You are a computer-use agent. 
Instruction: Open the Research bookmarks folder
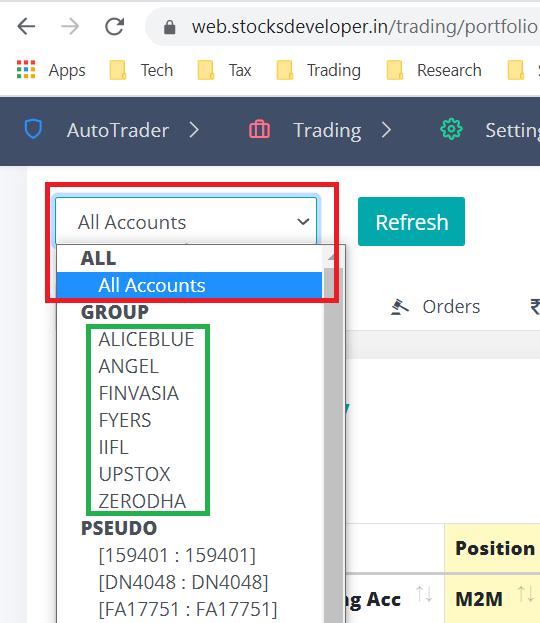coord(434,70)
